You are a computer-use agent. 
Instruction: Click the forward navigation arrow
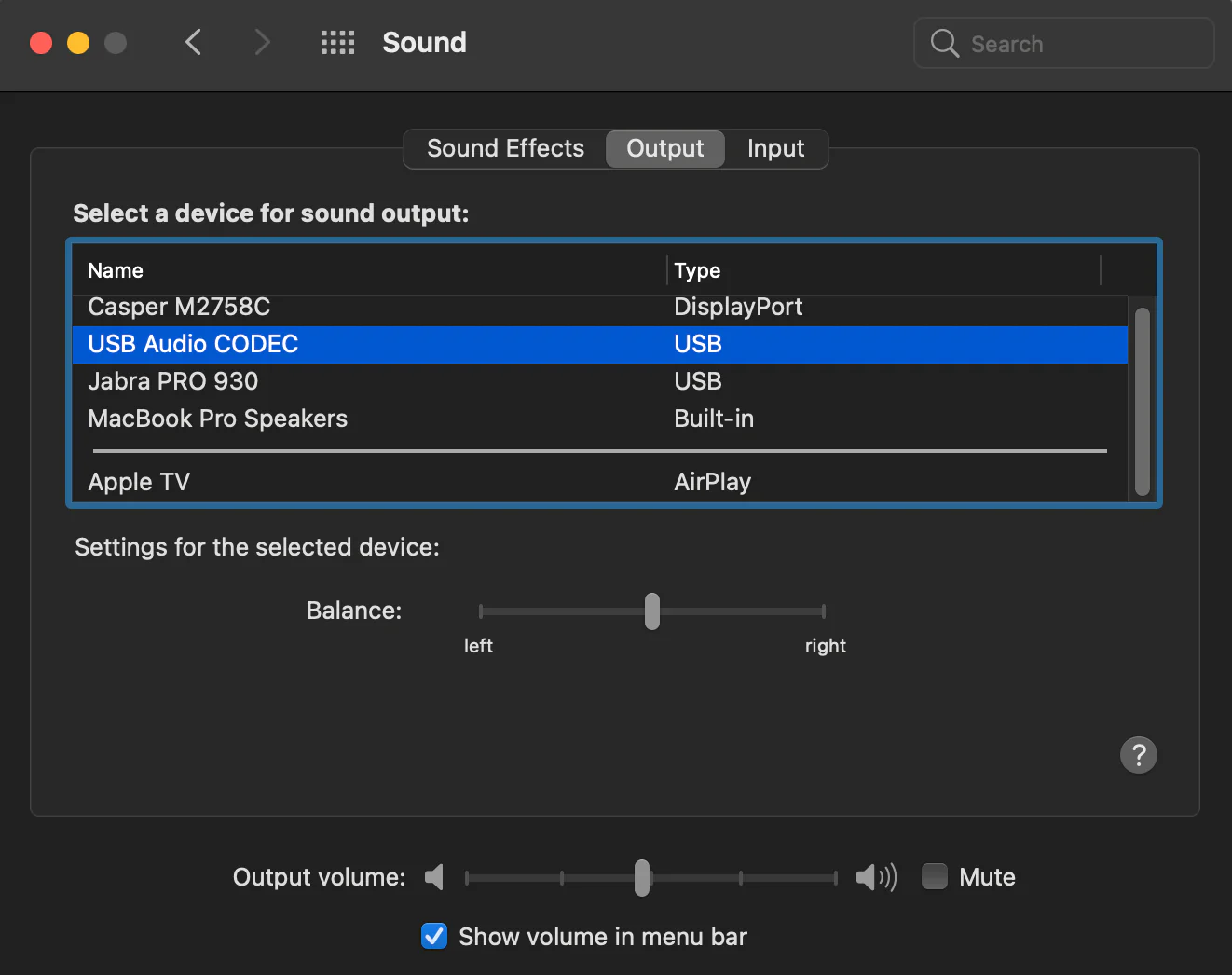click(262, 42)
